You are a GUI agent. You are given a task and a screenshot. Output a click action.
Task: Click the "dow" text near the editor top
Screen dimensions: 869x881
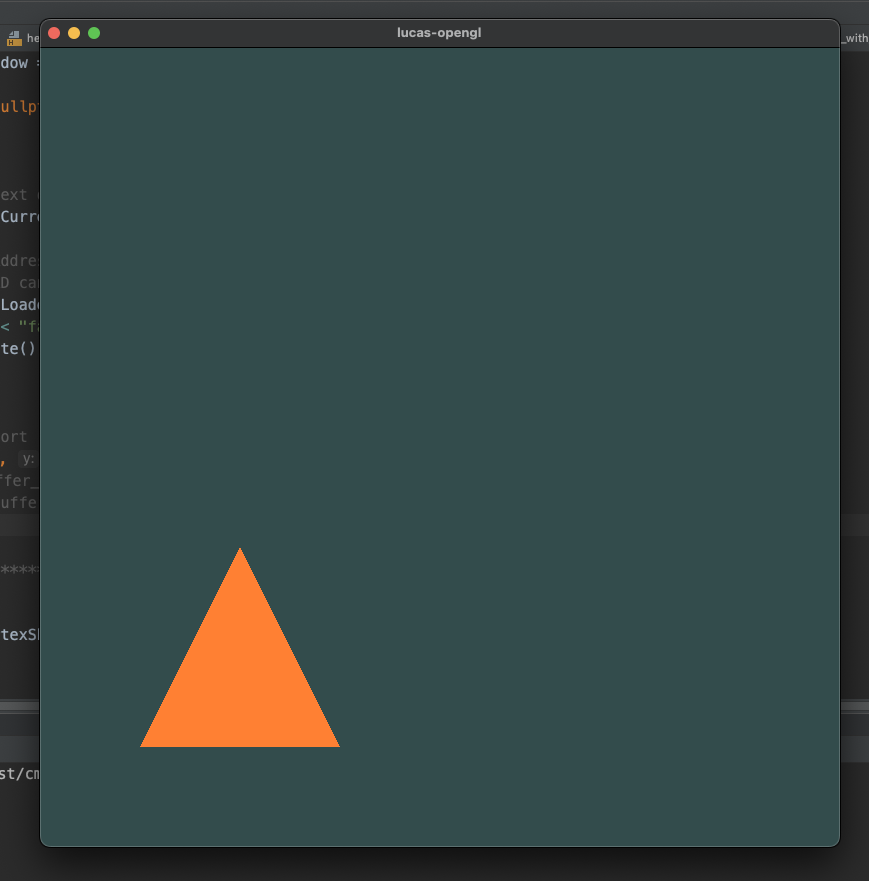point(13,62)
